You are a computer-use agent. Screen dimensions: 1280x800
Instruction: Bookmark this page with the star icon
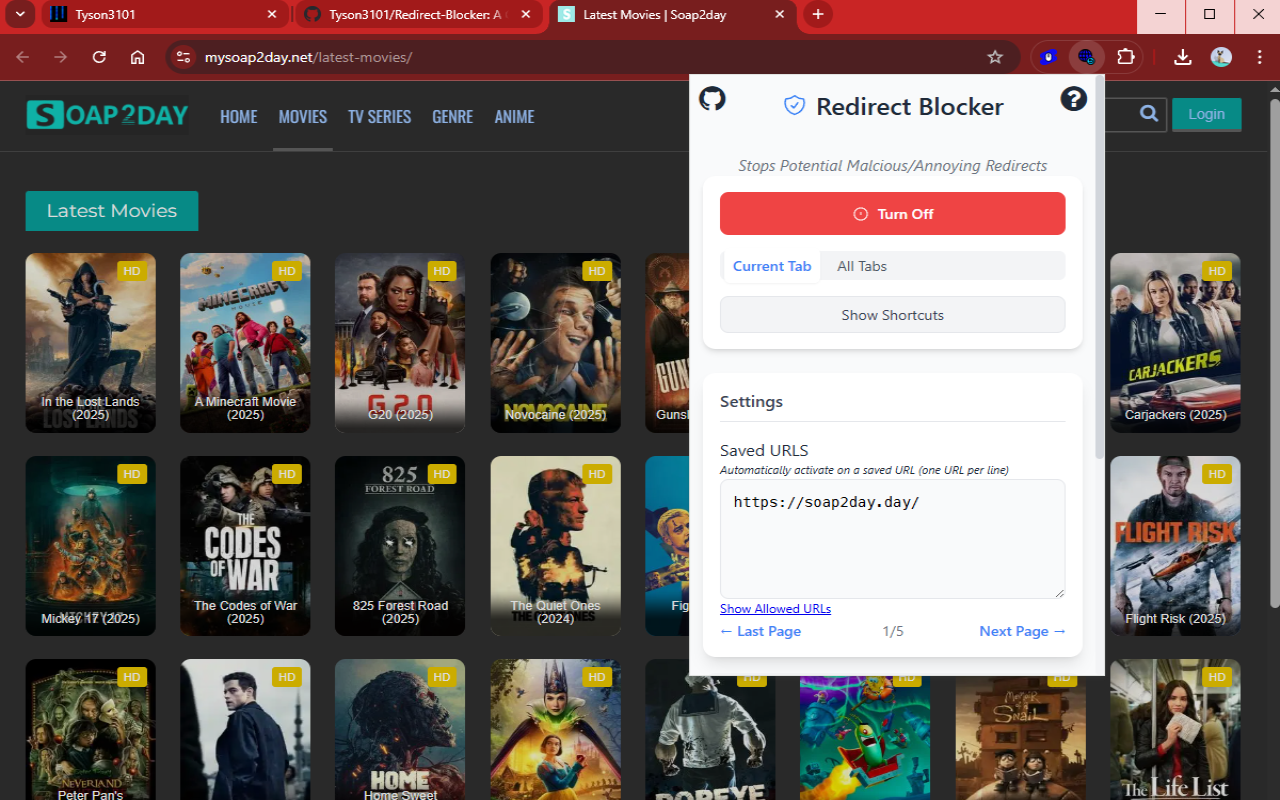point(995,57)
